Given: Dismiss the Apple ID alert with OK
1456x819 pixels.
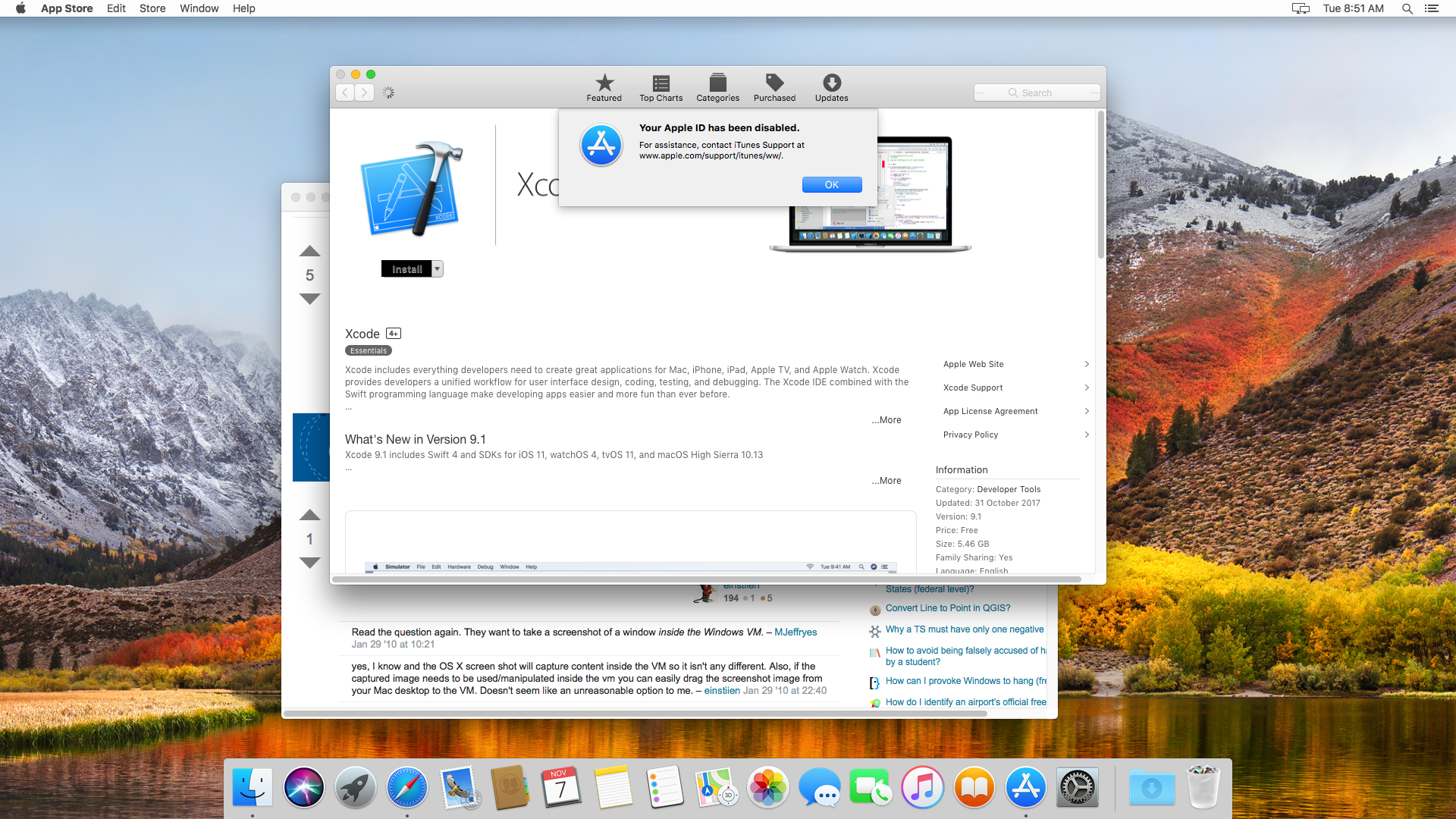Looking at the screenshot, I should (x=832, y=184).
